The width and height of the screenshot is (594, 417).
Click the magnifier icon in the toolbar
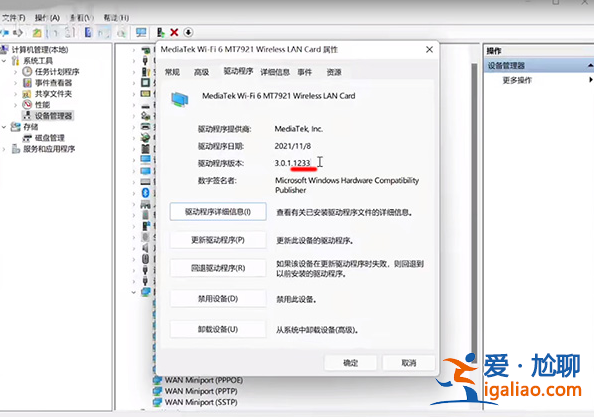121,33
